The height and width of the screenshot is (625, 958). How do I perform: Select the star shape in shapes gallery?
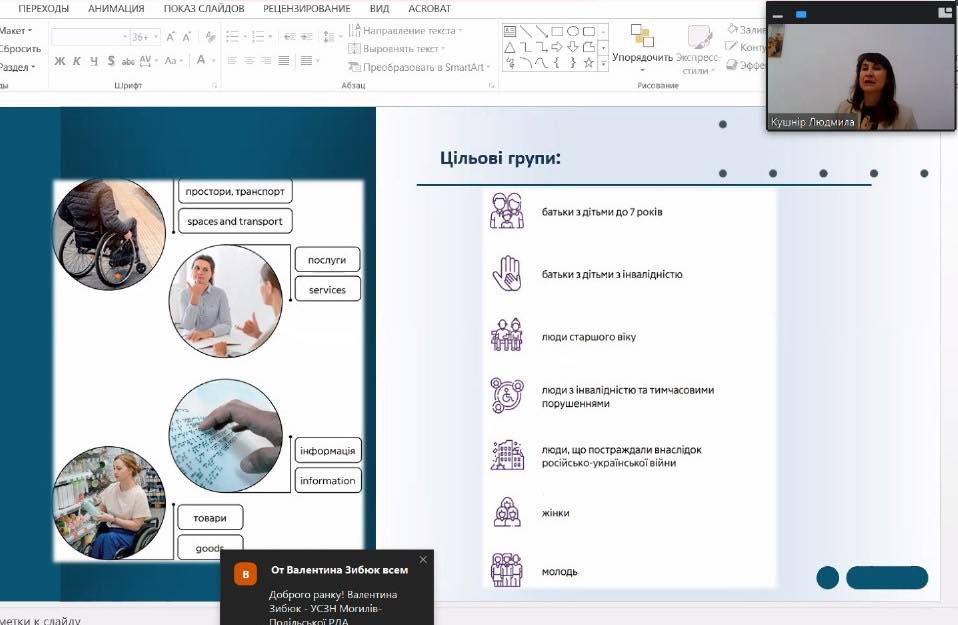(589, 62)
